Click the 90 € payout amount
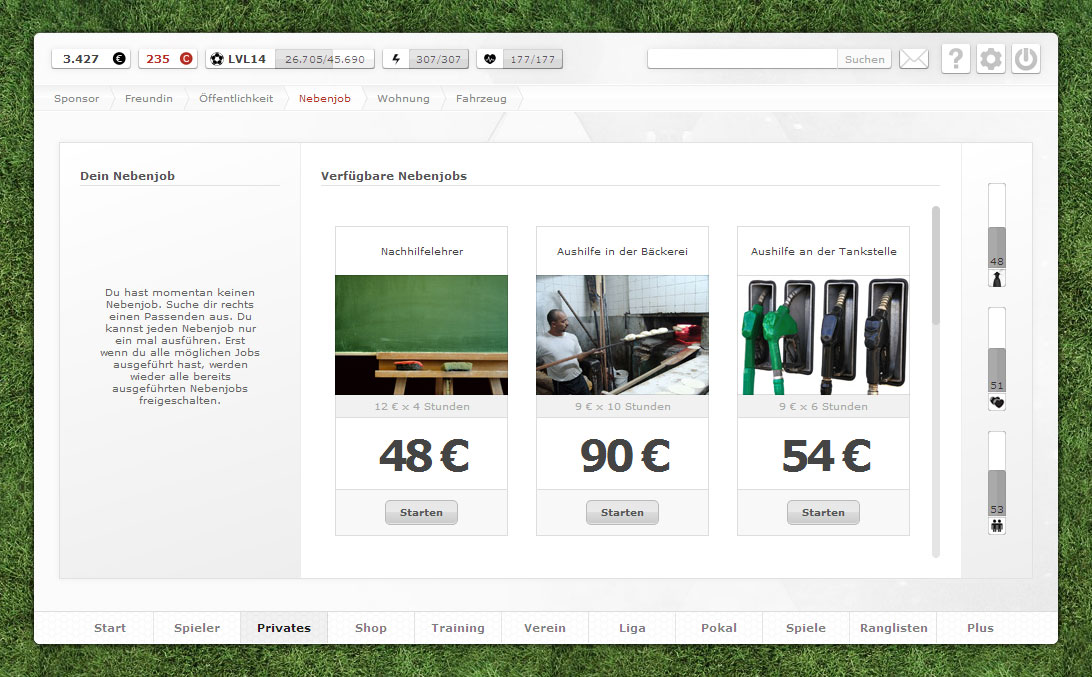 [625, 456]
